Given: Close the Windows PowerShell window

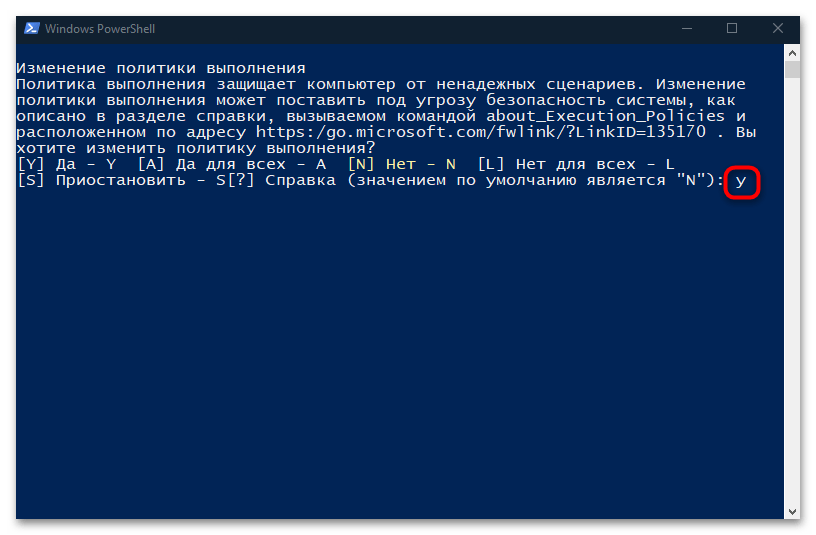Looking at the screenshot, I should [778, 28].
